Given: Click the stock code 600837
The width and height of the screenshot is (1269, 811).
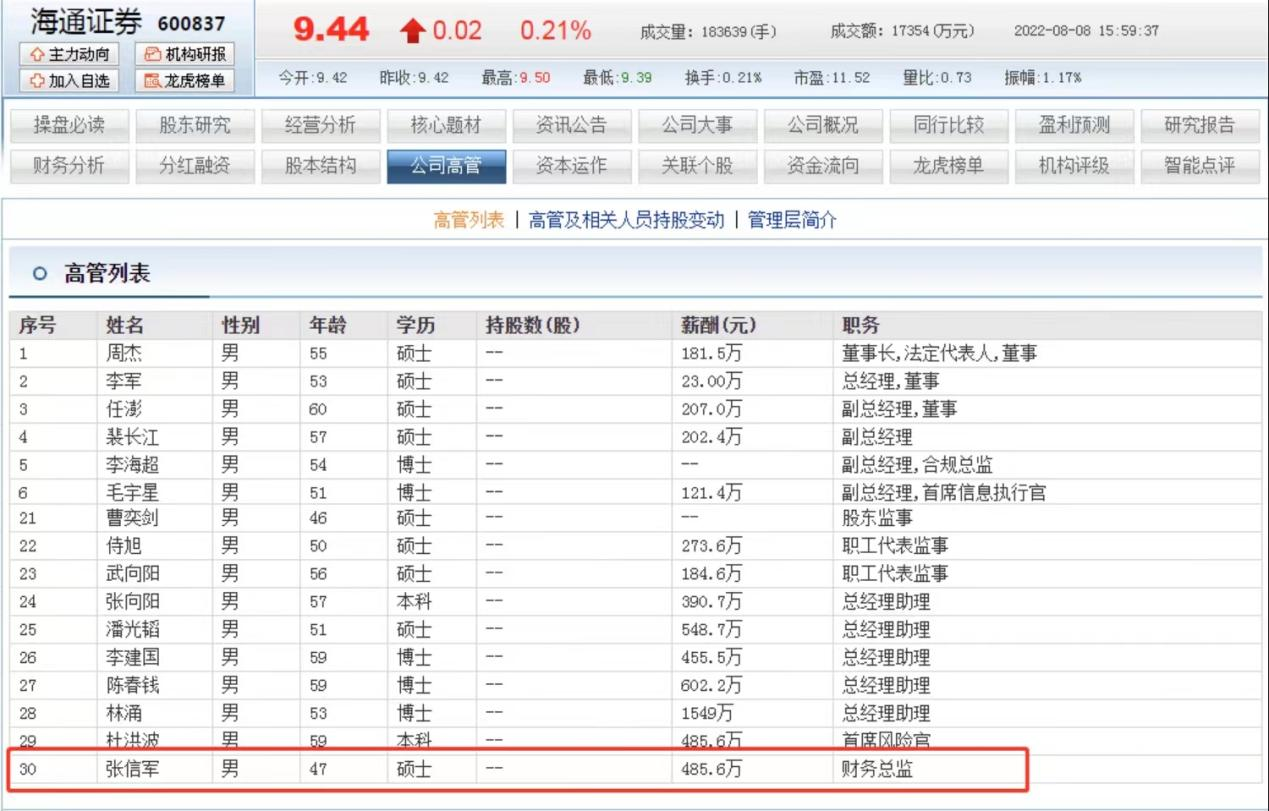Looking at the screenshot, I should coord(191,23).
